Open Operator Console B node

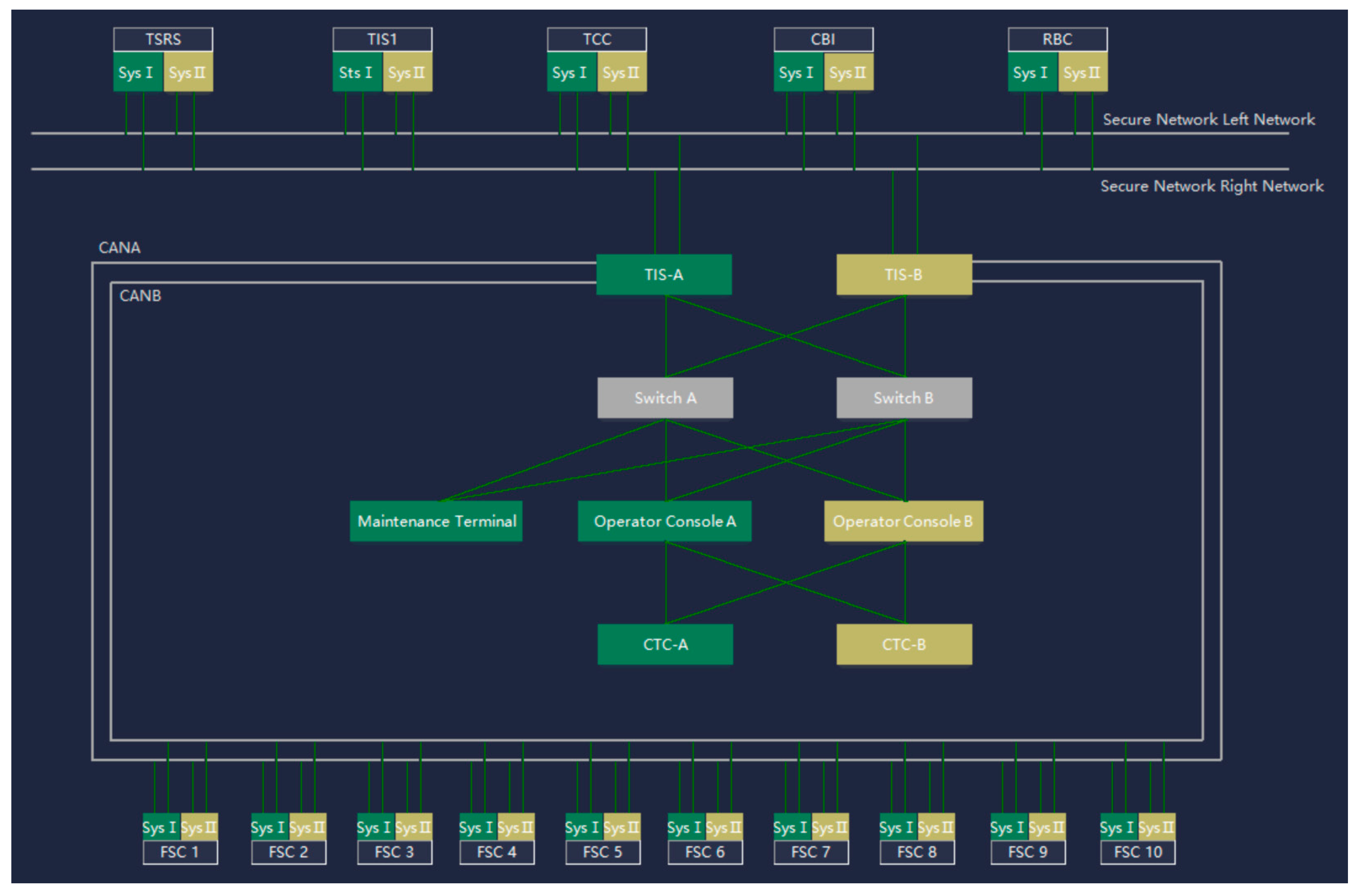pyautogui.click(x=904, y=521)
